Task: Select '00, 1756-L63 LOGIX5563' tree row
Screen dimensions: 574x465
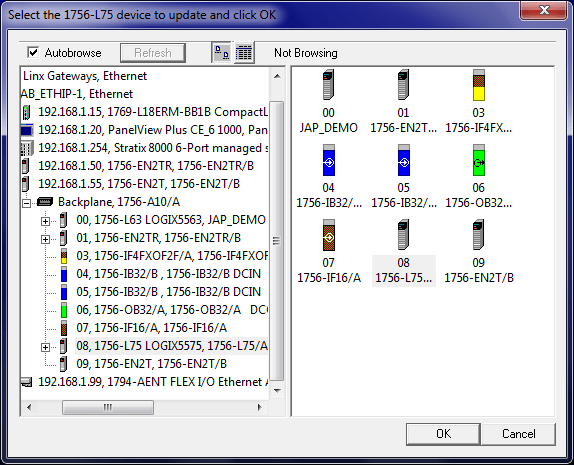Action: [171, 220]
